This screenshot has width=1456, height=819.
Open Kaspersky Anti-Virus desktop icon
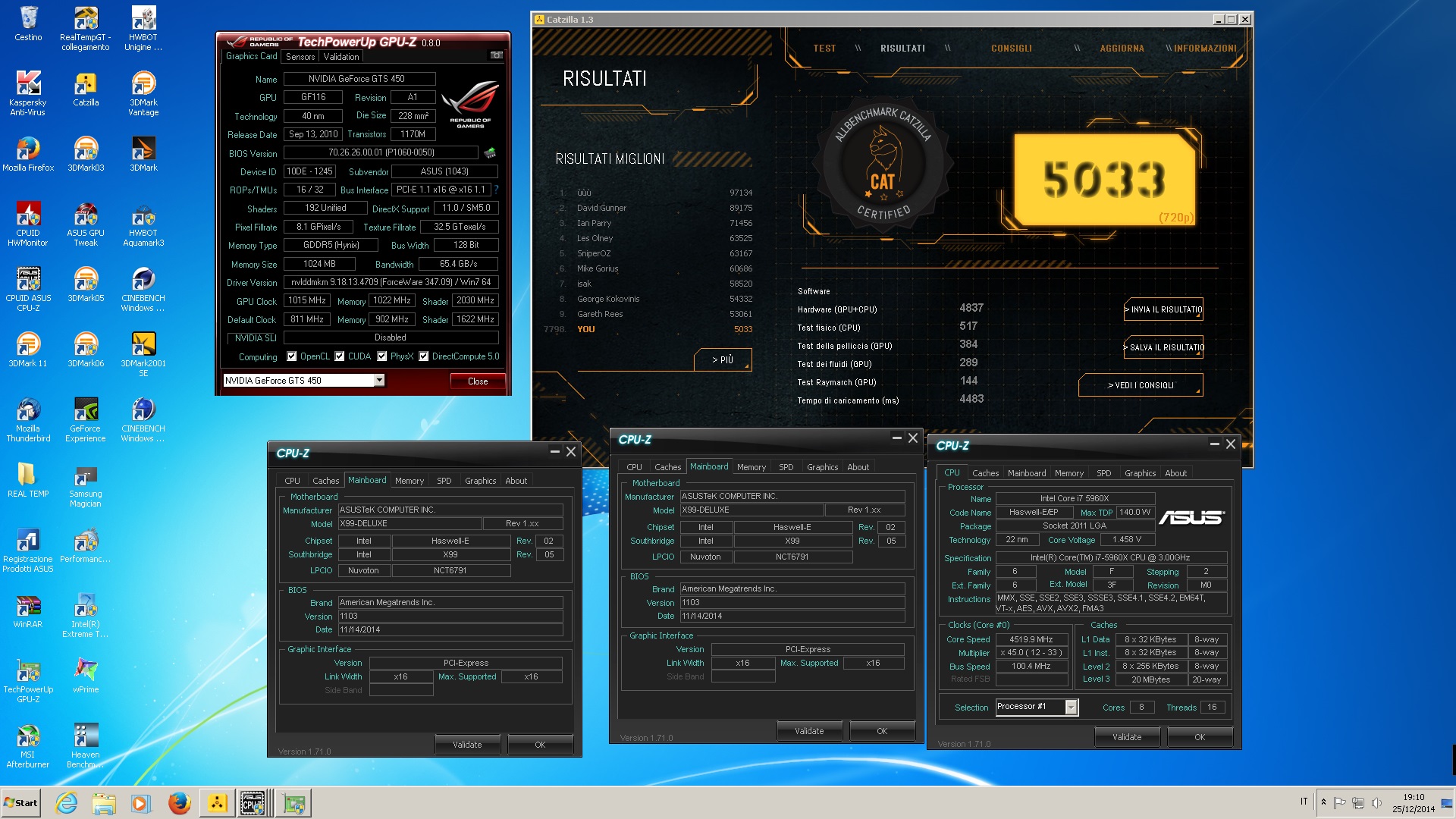pyautogui.click(x=28, y=93)
